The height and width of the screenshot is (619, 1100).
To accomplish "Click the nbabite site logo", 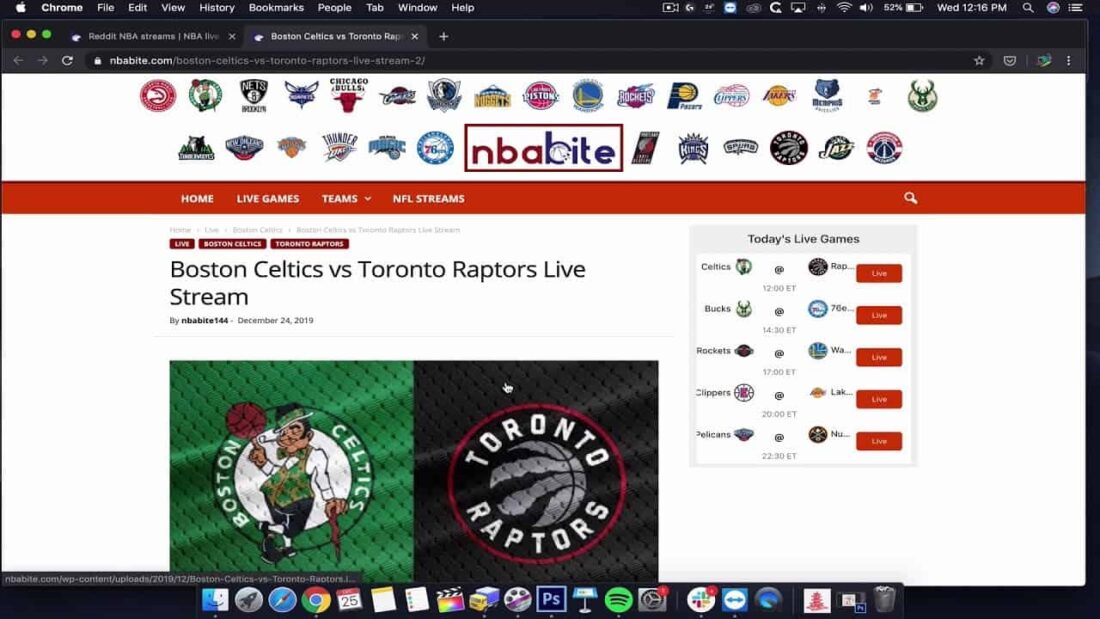I will click(544, 148).
